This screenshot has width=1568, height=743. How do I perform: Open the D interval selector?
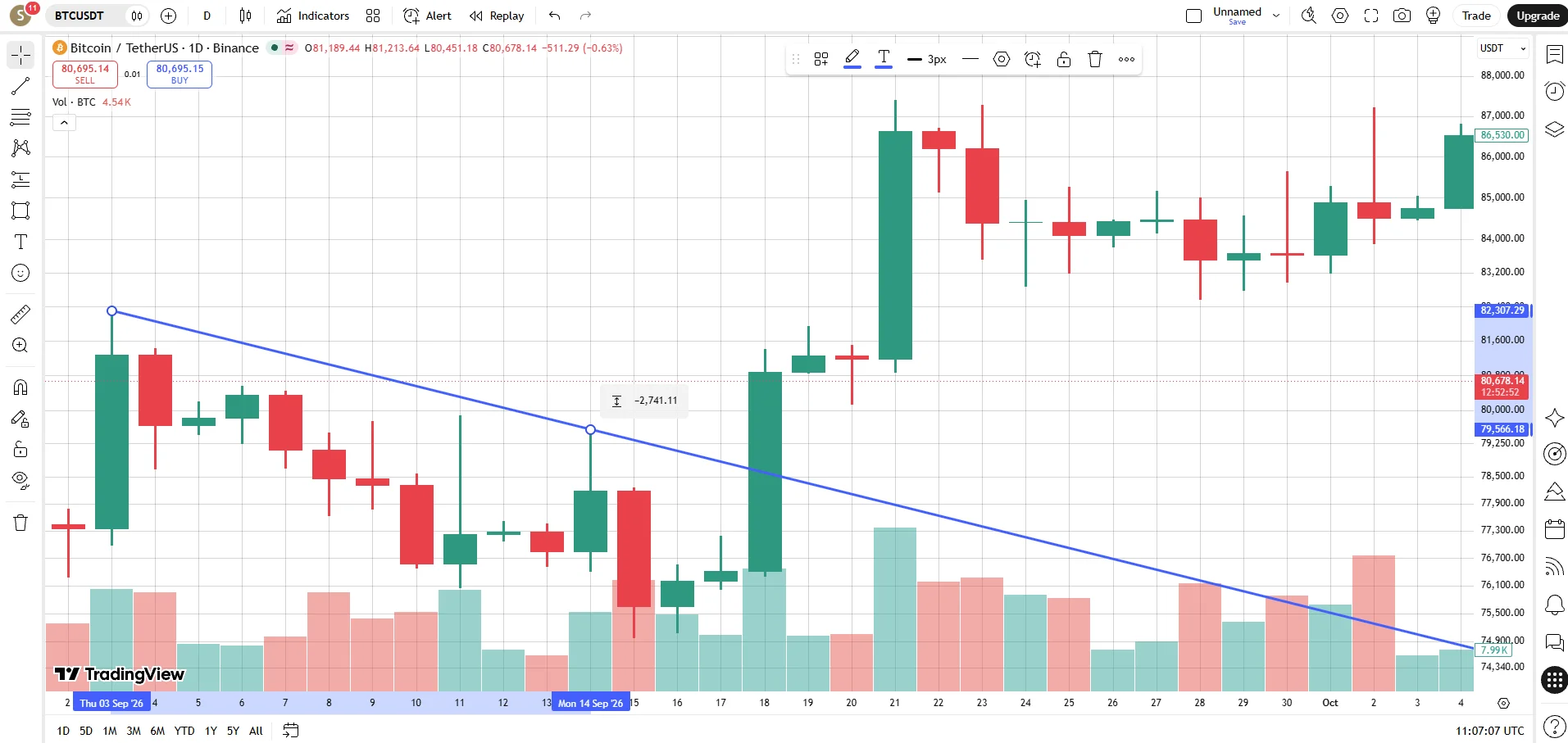click(x=207, y=16)
